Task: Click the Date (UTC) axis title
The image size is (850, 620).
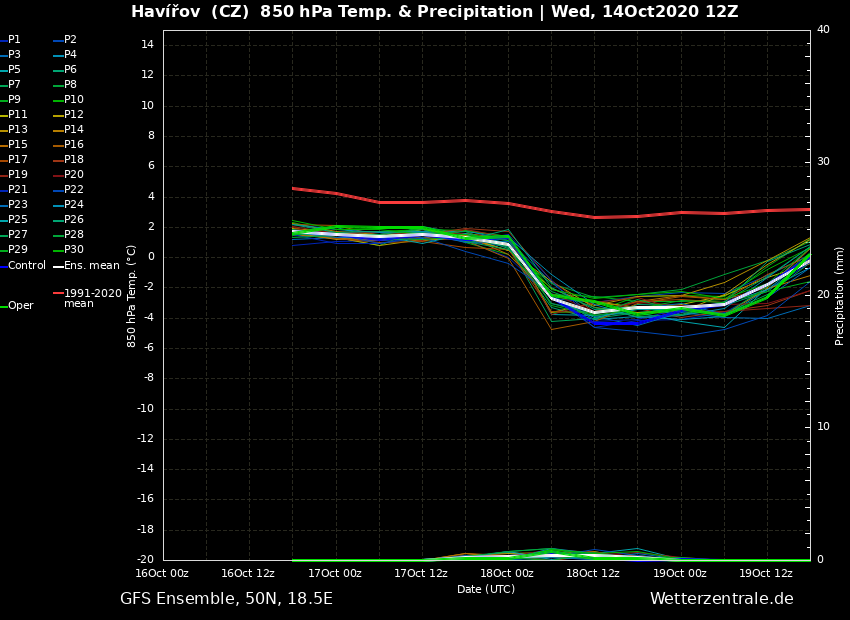Action: tap(486, 590)
